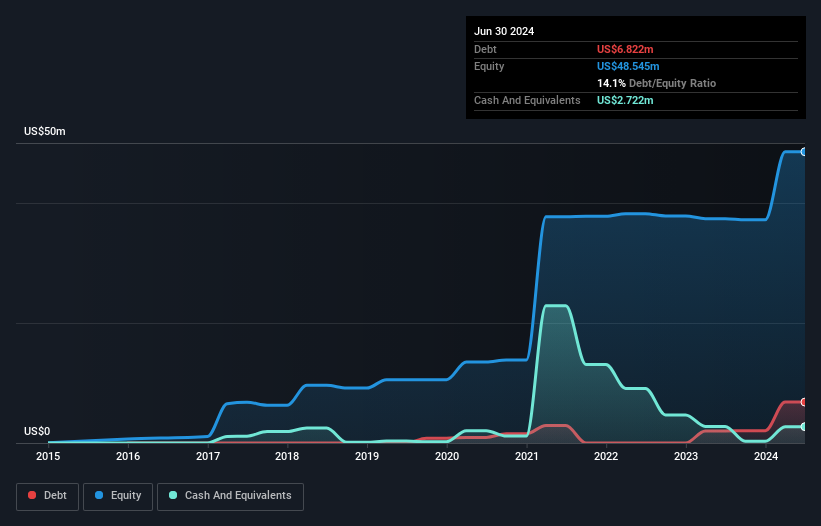The width and height of the screenshot is (821, 526).
Task: Click Cash And Equivalents label in tooltip
Action: 527,100
